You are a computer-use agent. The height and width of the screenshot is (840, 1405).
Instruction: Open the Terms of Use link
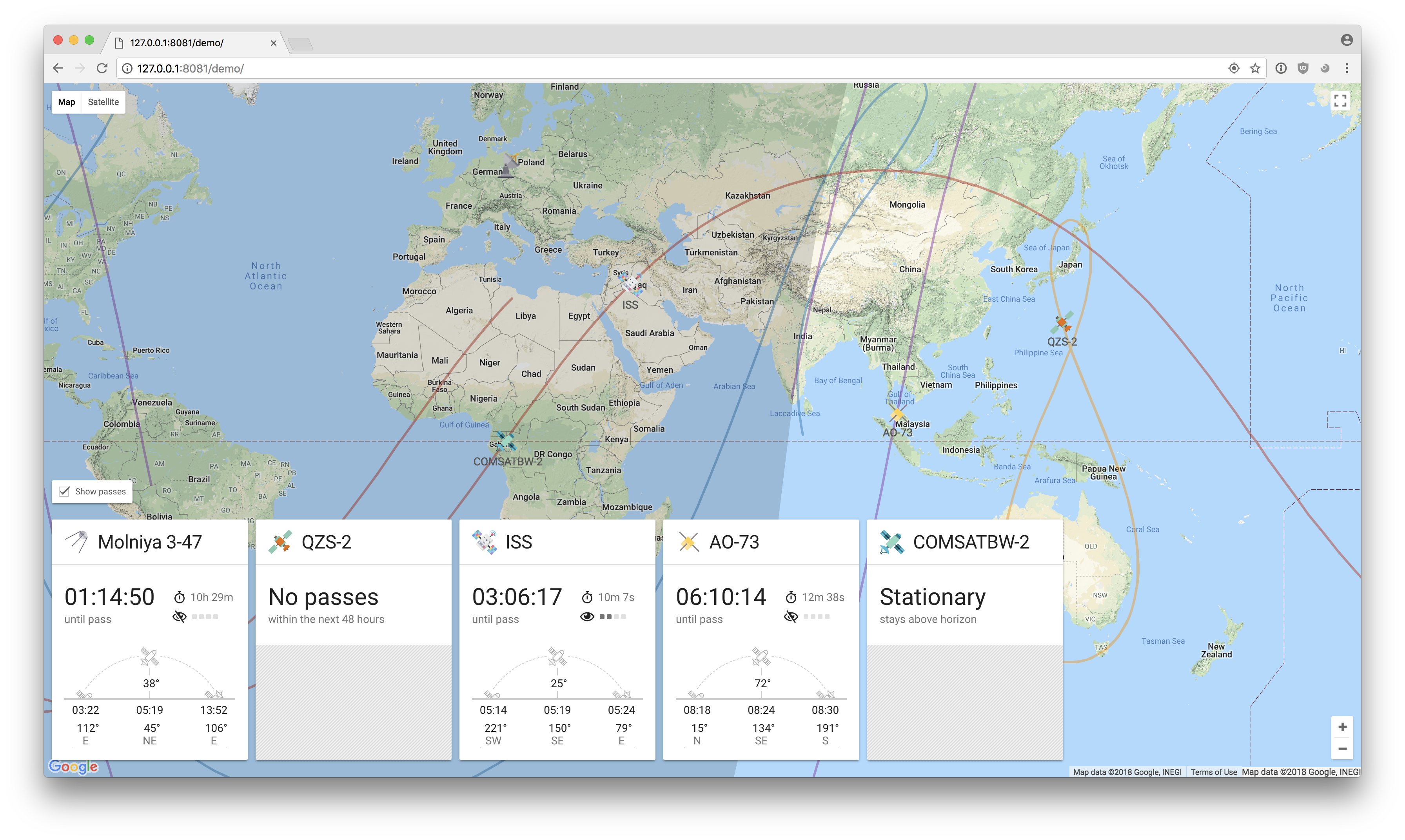click(1213, 772)
